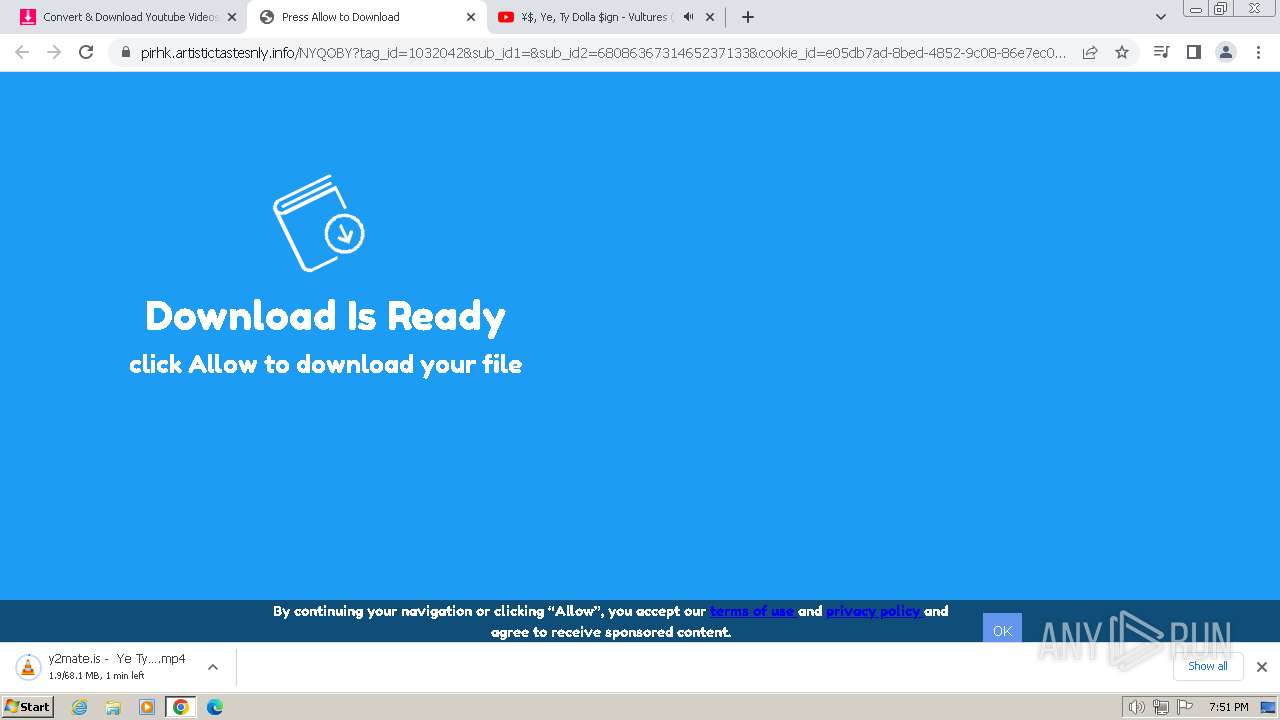Click the show desktop button
The height and width of the screenshot is (720, 1280).
[1268, 707]
